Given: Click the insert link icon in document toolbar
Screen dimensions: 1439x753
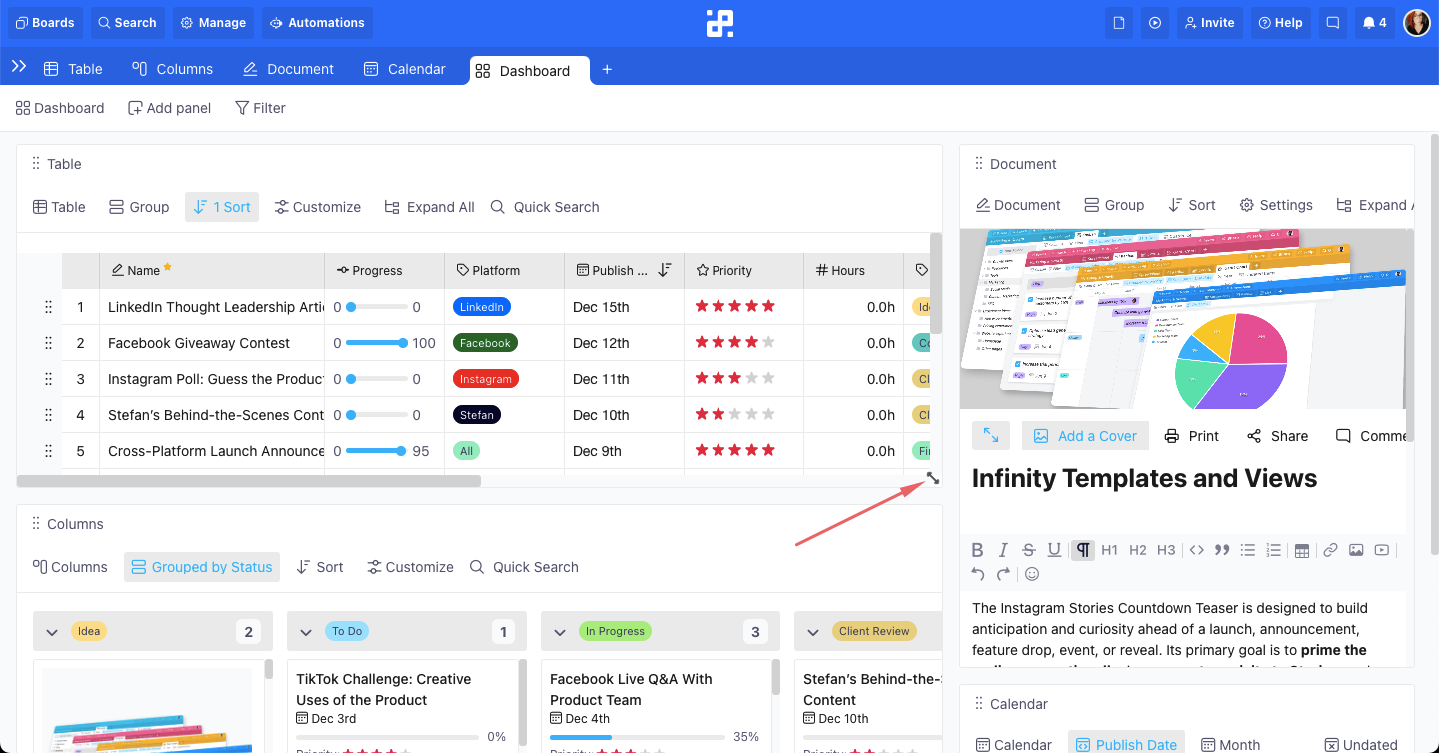Looking at the screenshot, I should click(x=1329, y=549).
